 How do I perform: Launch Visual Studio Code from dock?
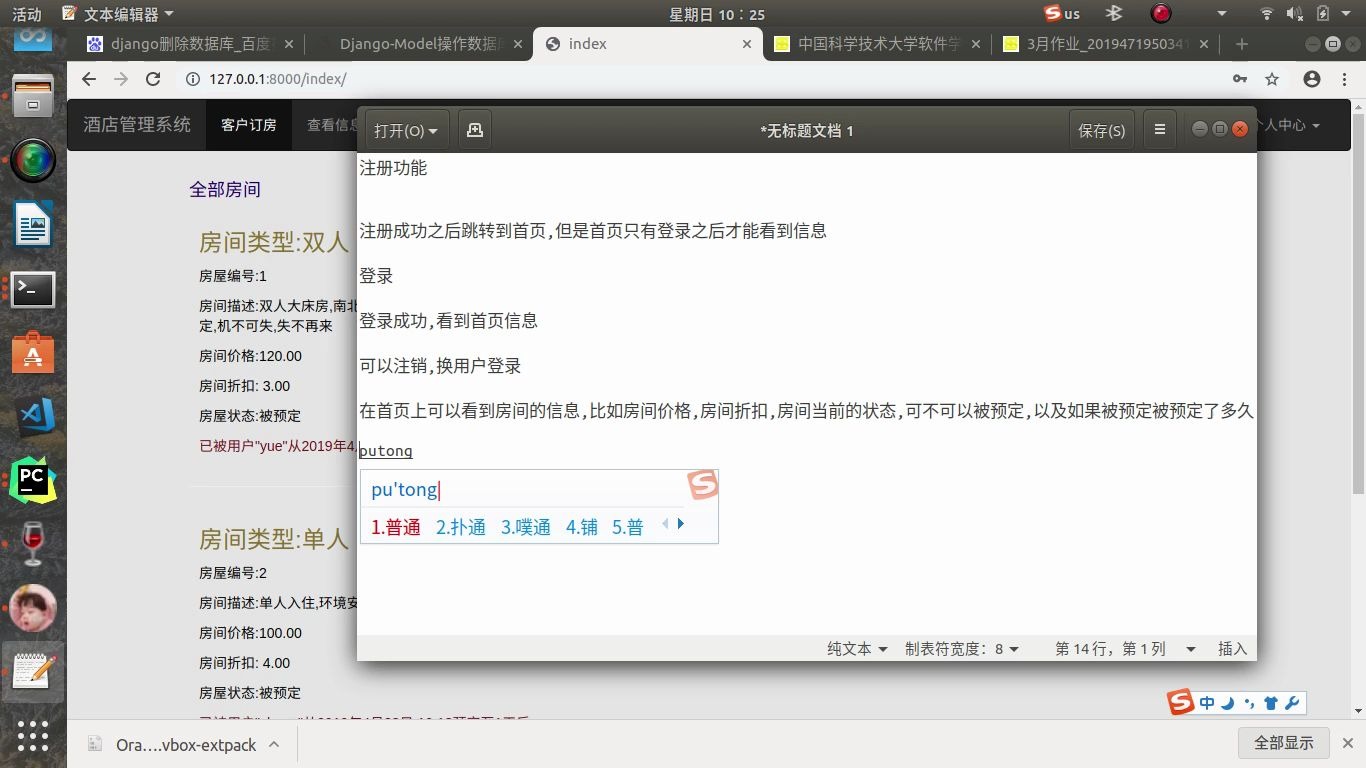(33, 417)
